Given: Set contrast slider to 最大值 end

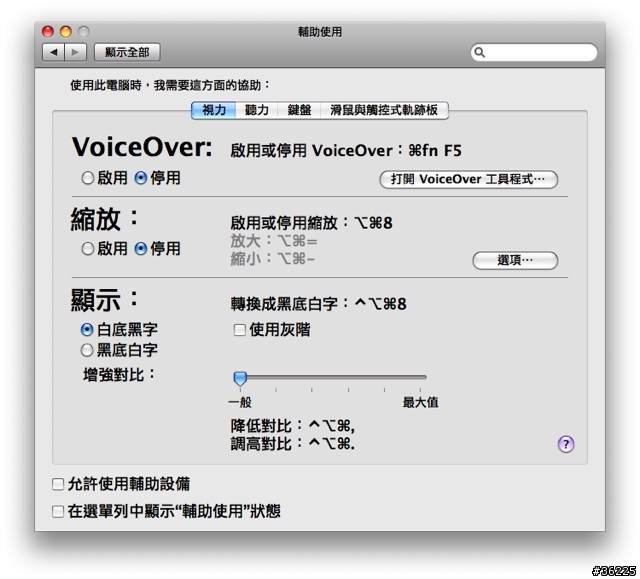Looking at the screenshot, I should [x=420, y=378].
